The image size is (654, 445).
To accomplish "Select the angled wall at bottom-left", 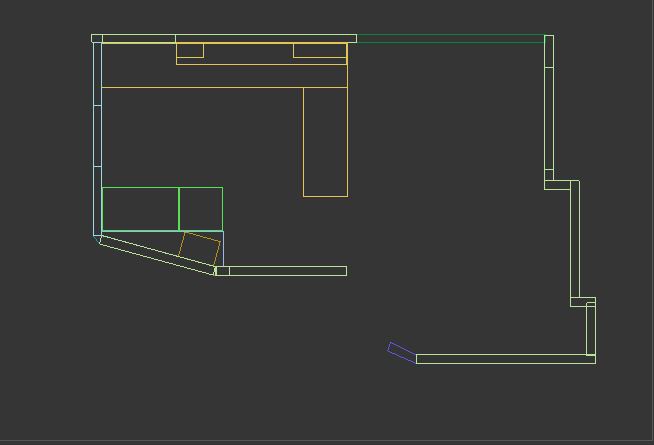I will (157, 254).
